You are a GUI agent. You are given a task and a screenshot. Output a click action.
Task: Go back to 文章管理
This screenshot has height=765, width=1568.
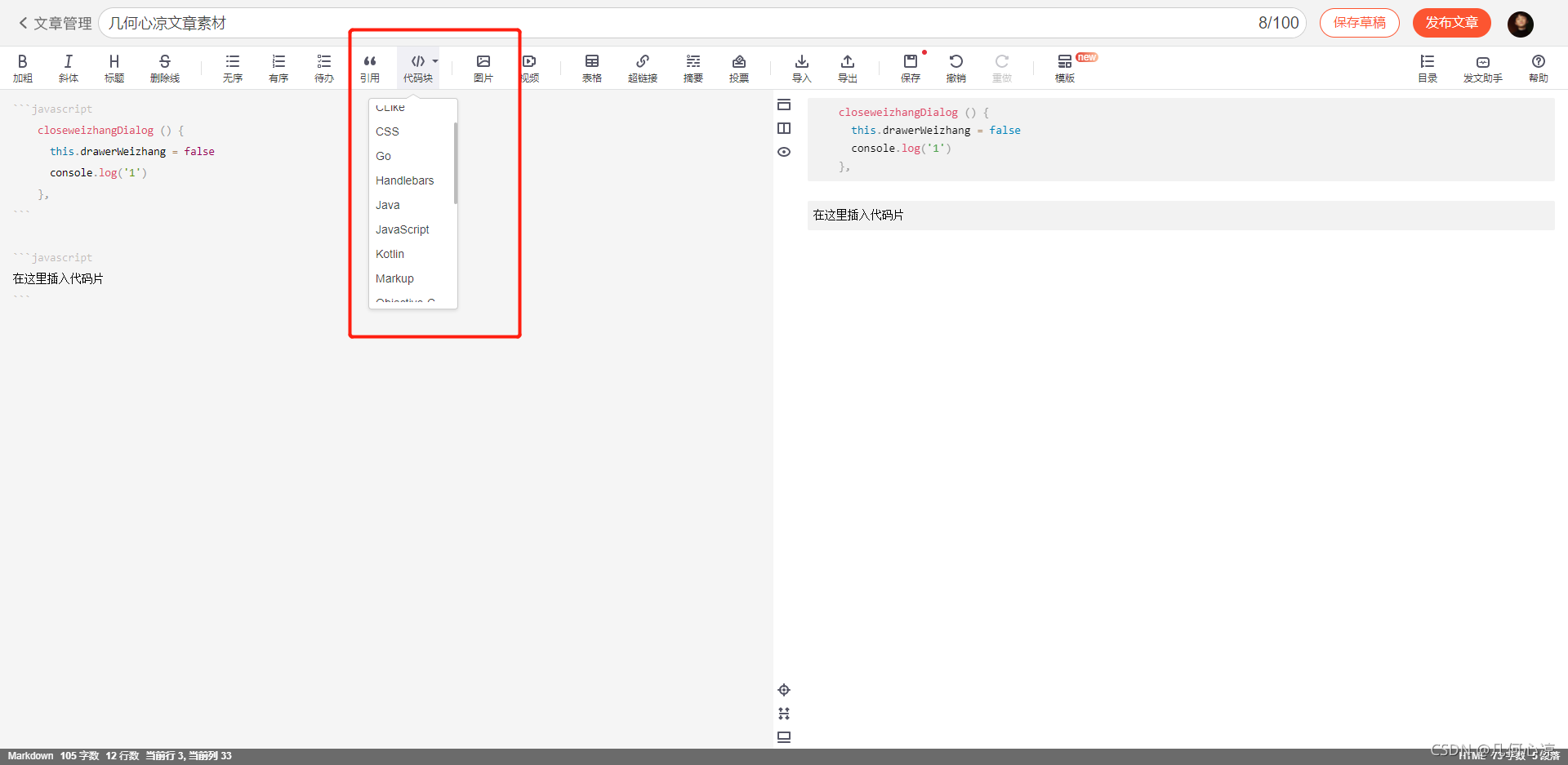click(x=55, y=24)
